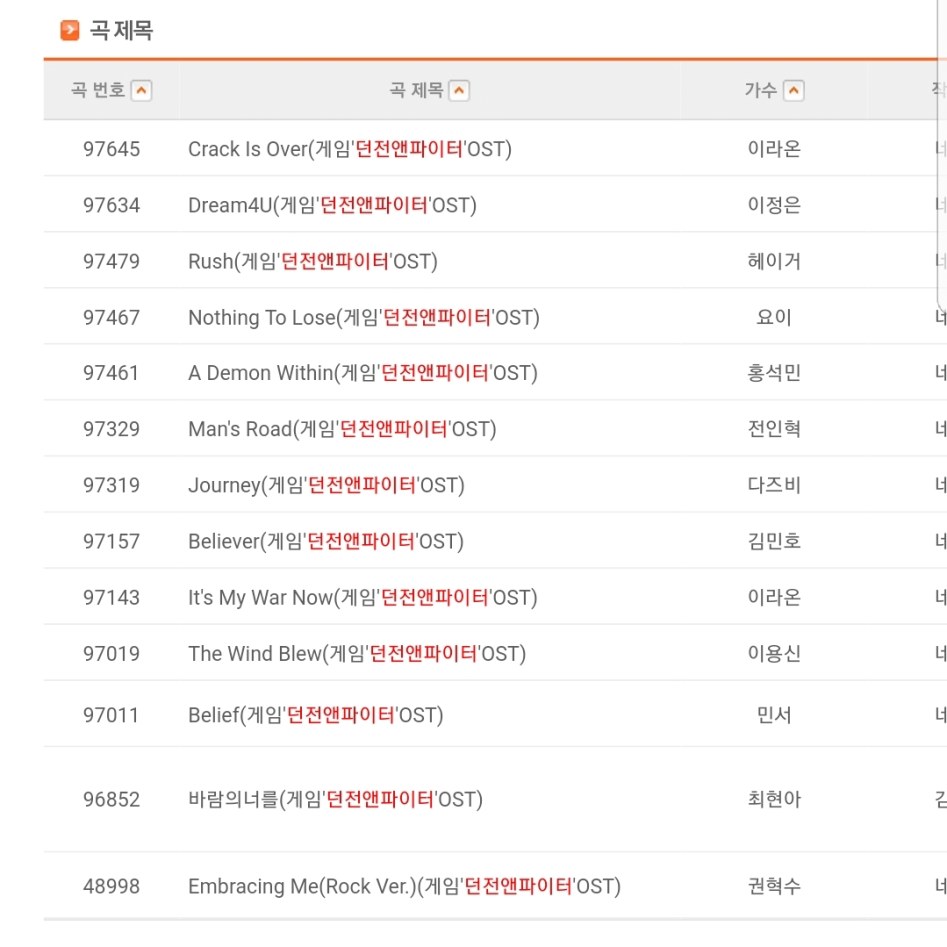Viewport: 947px width, 947px height.
Task: Select the A Demon Within song title
Action: click(x=362, y=373)
